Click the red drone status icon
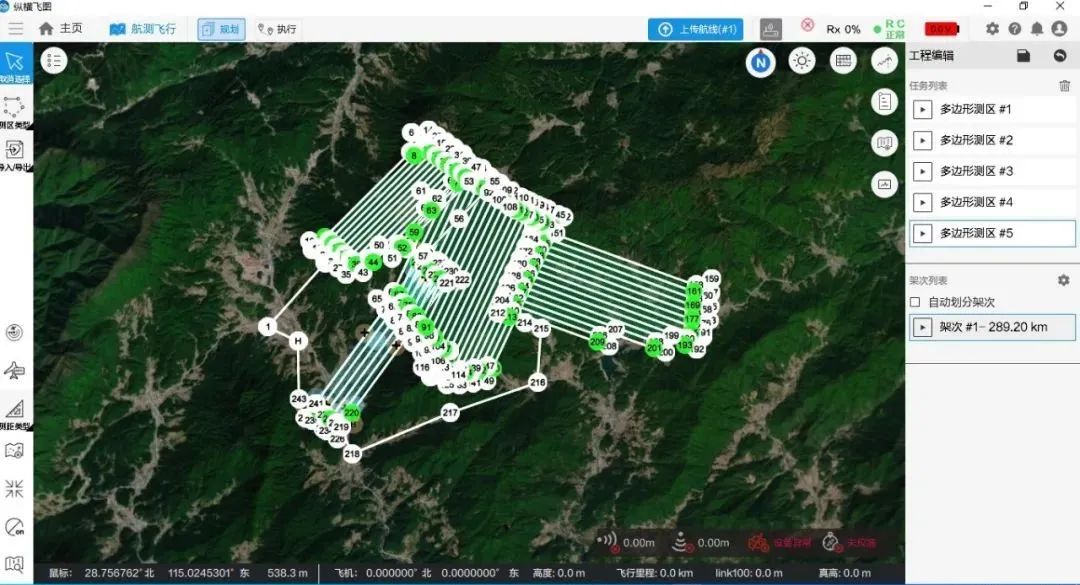1080x585 pixels. 758,542
